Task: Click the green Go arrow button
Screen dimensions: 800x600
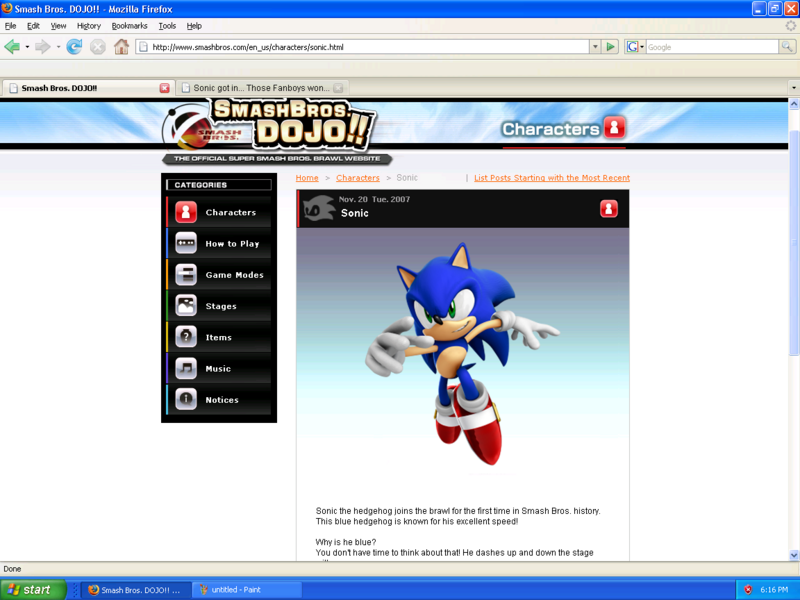Action: [610, 47]
